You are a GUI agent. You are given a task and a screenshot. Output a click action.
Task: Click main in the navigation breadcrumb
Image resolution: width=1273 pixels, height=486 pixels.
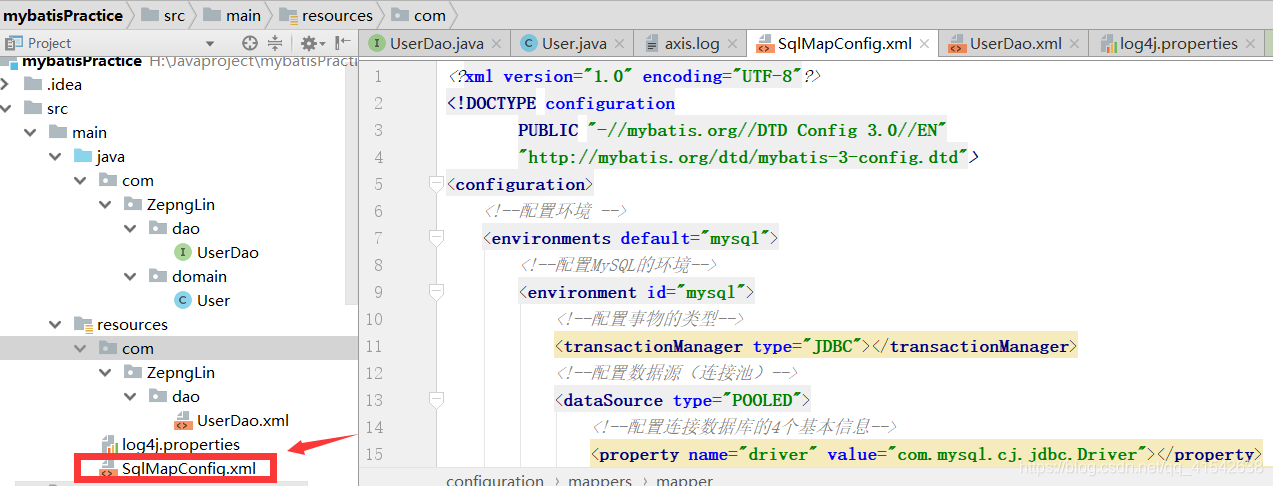point(244,15)
